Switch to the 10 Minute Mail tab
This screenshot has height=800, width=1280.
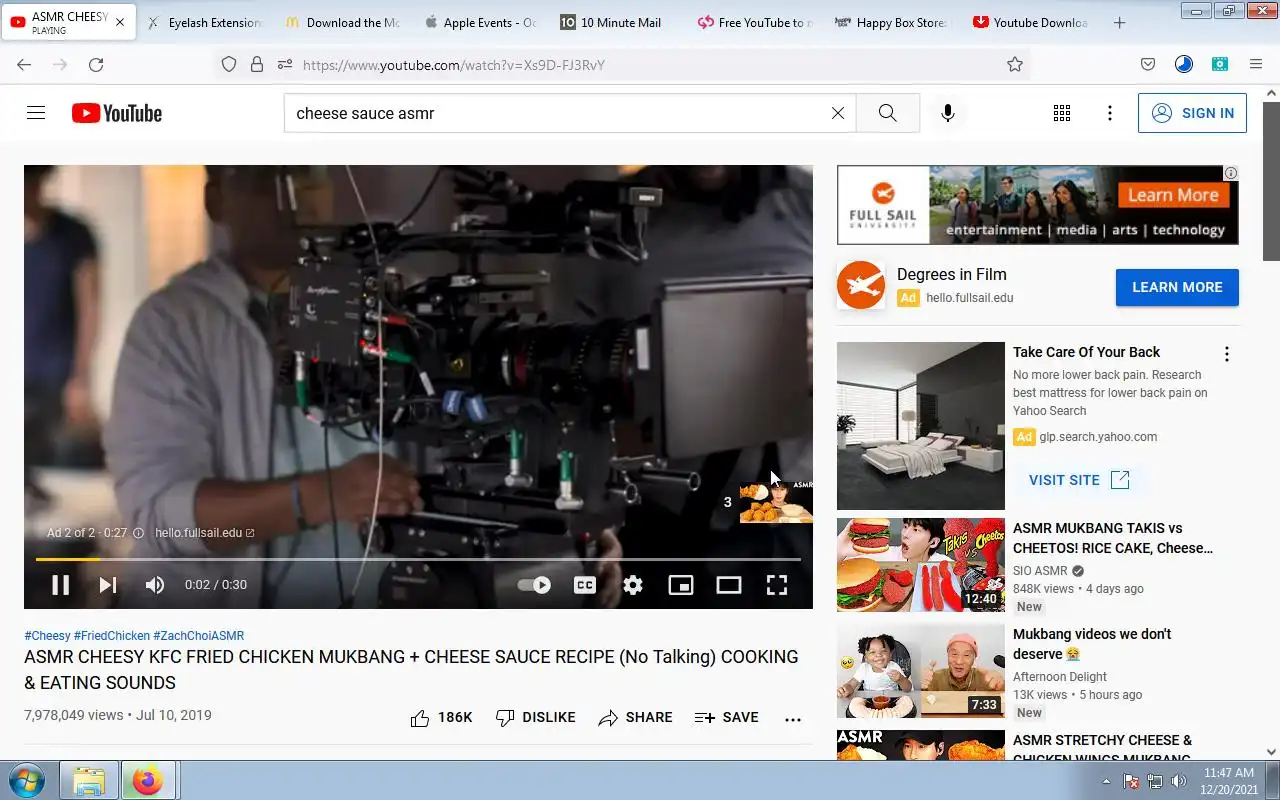[617, 22]
